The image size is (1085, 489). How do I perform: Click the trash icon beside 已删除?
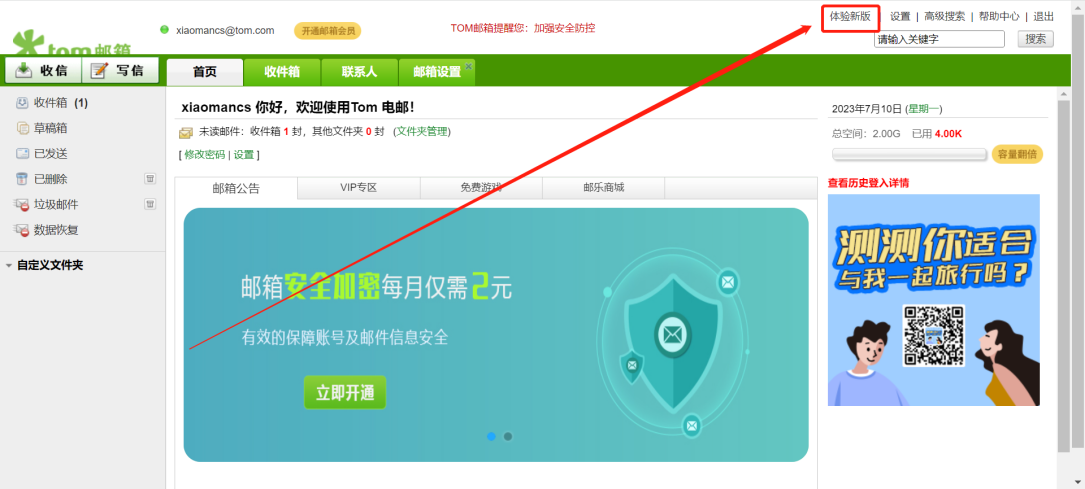click(x=22, y=179)
